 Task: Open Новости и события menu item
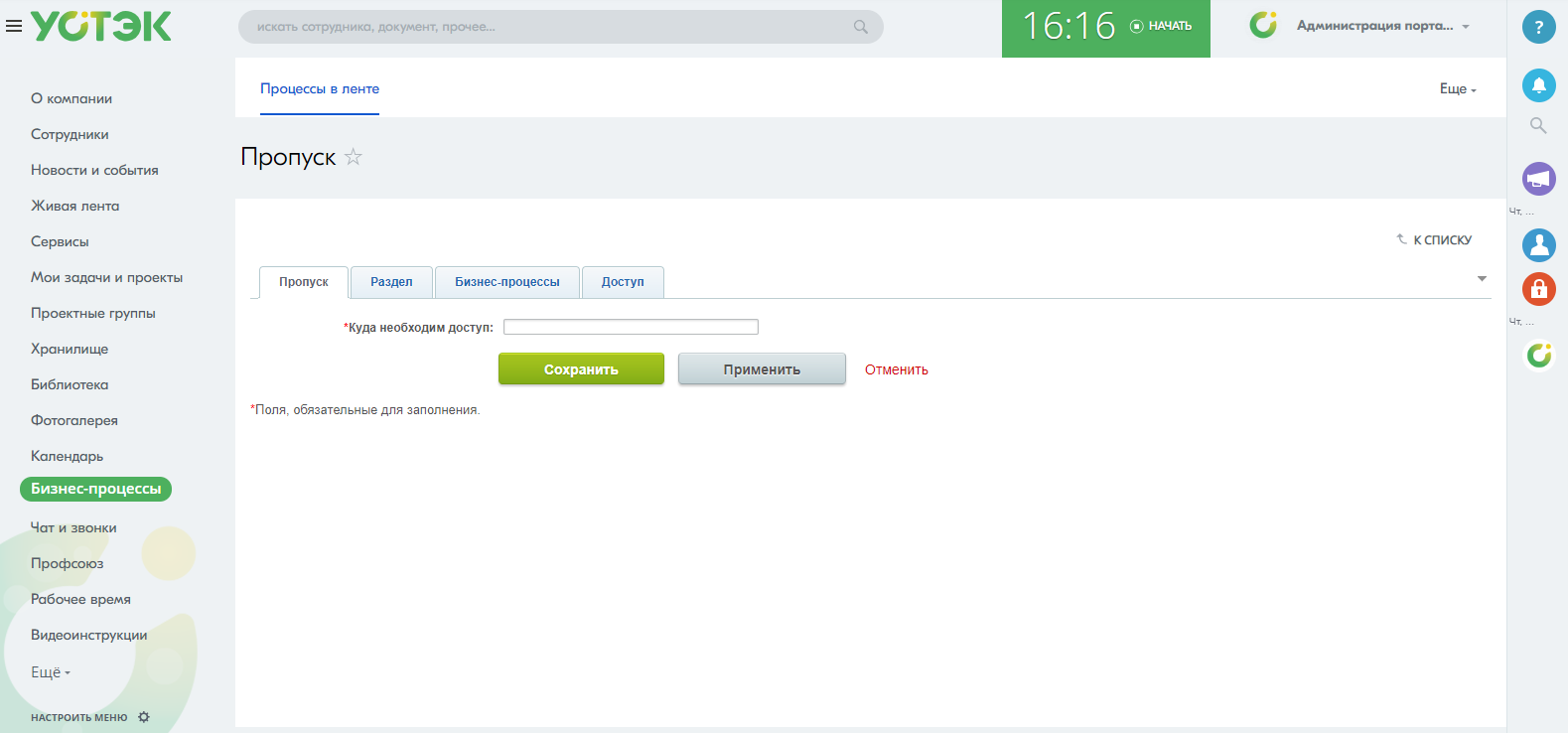point(94,170)
